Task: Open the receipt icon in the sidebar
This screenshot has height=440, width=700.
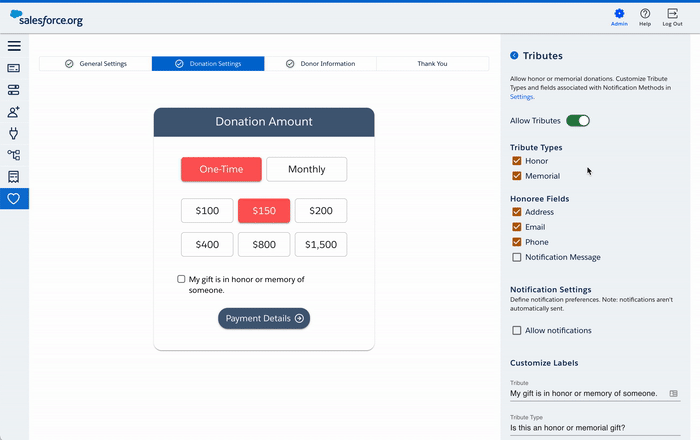Action: tap(14, 177)
